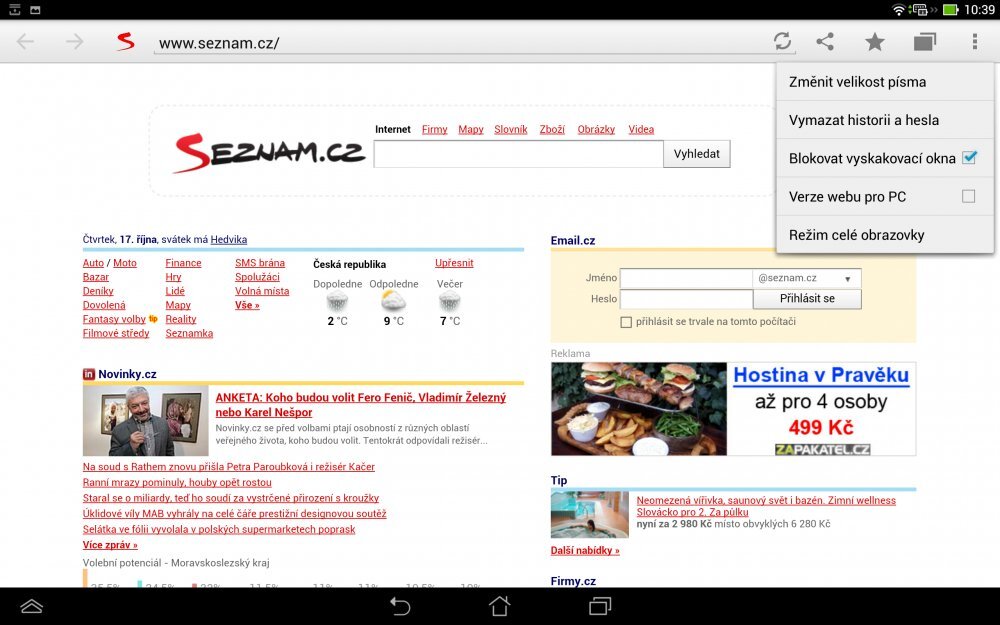This screenshot has width=1000, height=625.
Task: Bookmark page with the star icon
Action: tap(875, 42)
